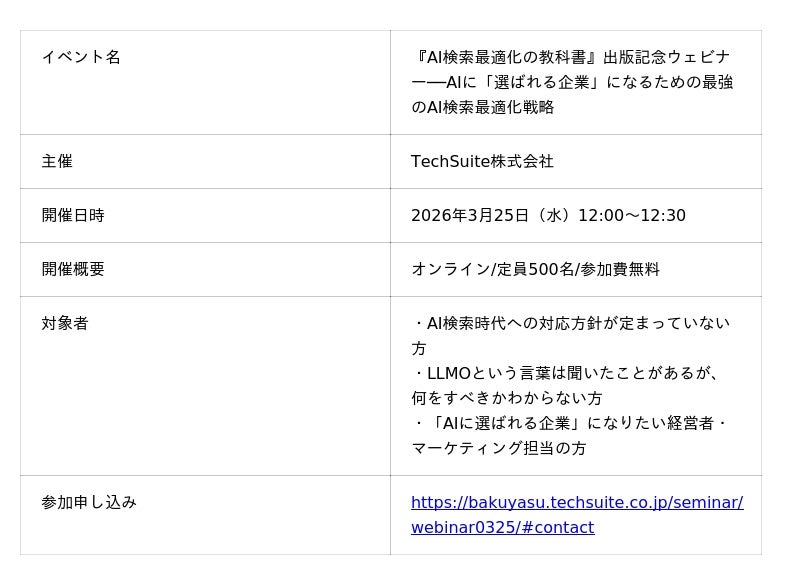800x585 pixels.
Task: Click the "開催概要" row label
Action: coord(73,269)
